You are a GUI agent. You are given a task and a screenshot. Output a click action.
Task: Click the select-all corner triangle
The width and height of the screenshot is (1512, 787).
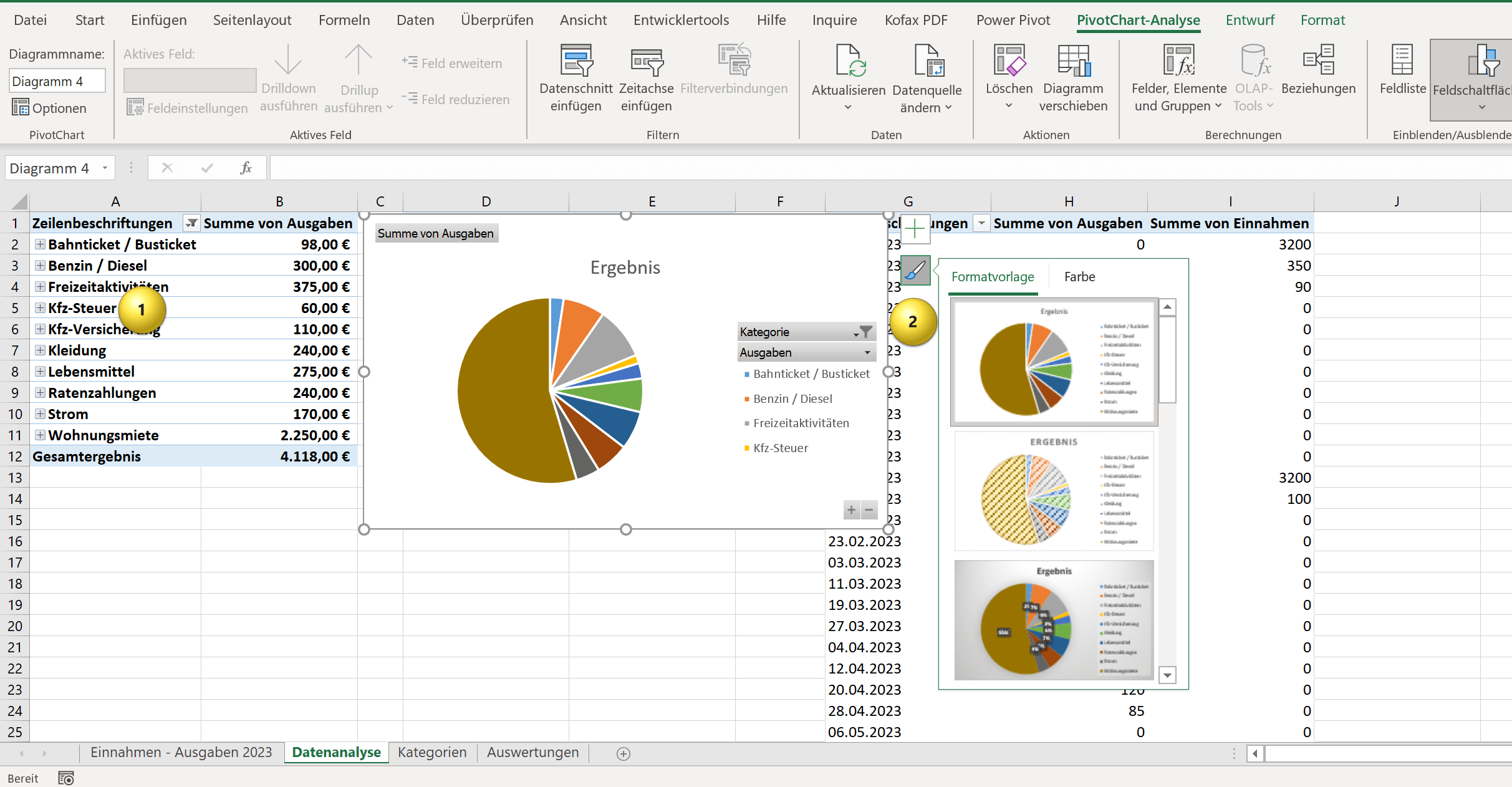[x=19, y=201]
